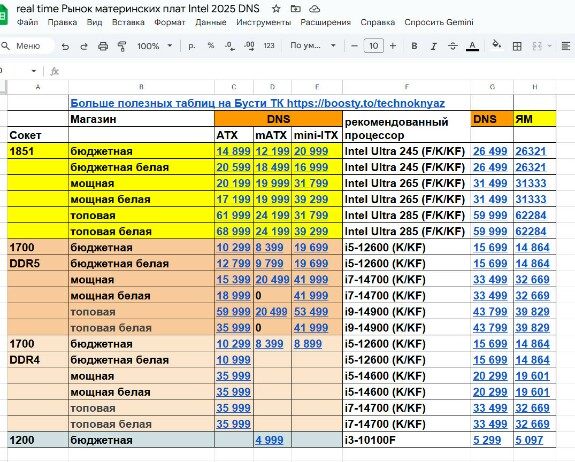
Task: Open the fill color paint bucket
Action: point(497,45)
